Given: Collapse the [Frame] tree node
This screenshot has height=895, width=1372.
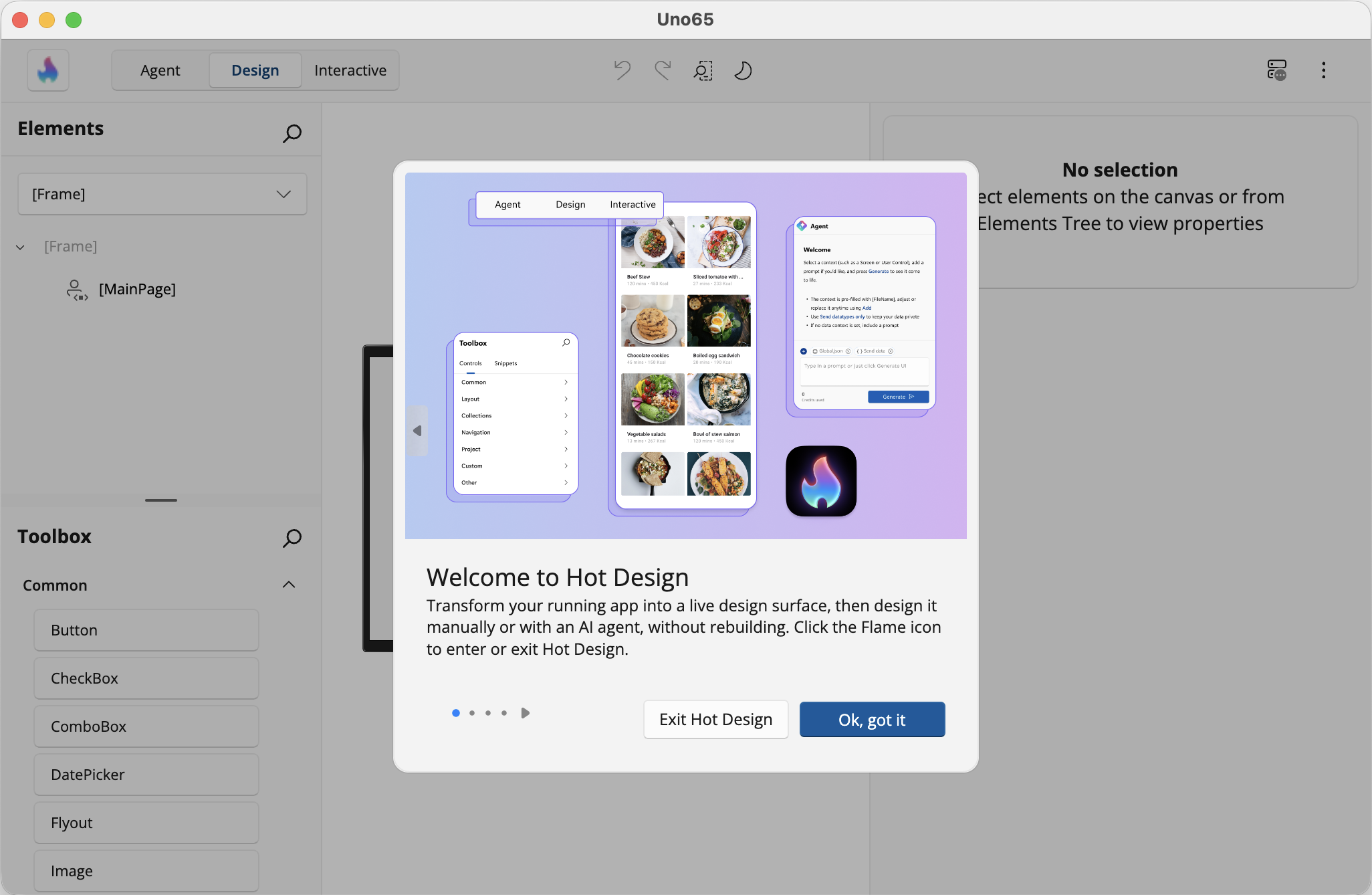Looking at the screenshot, I should tap(21, 247).
